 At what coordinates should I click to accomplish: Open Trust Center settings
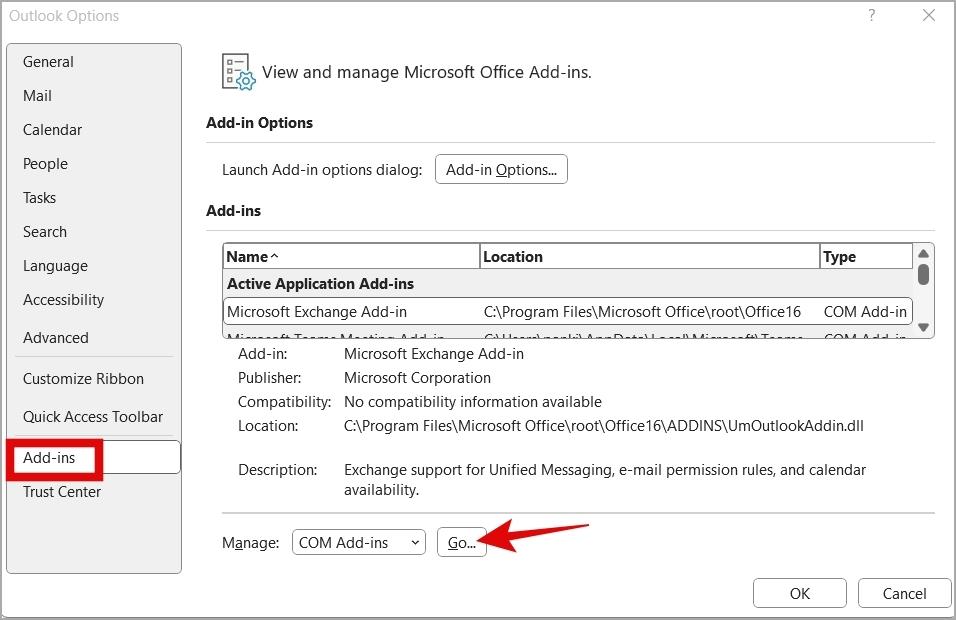click(x=62, y=492)
